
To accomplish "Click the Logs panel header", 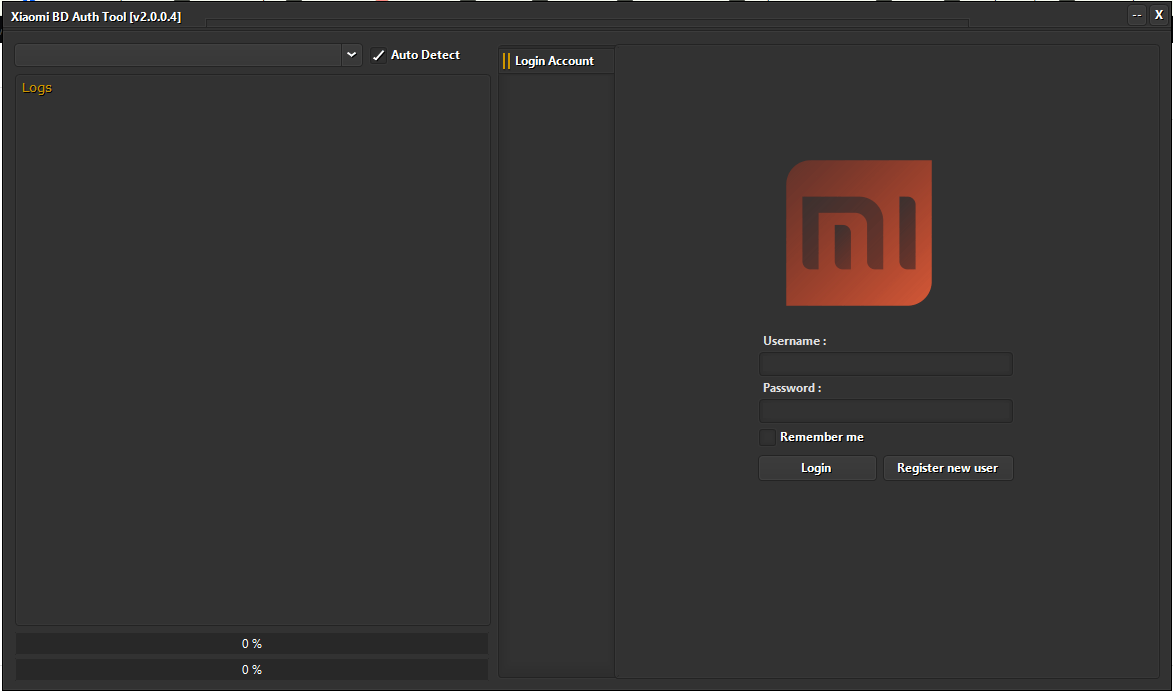I will pyautogui.click(x=37, y=88).
